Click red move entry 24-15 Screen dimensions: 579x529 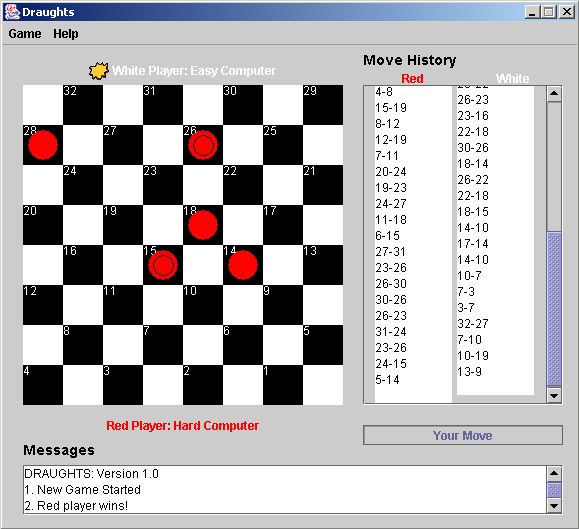pyautogui.click(x=391, y=364)
